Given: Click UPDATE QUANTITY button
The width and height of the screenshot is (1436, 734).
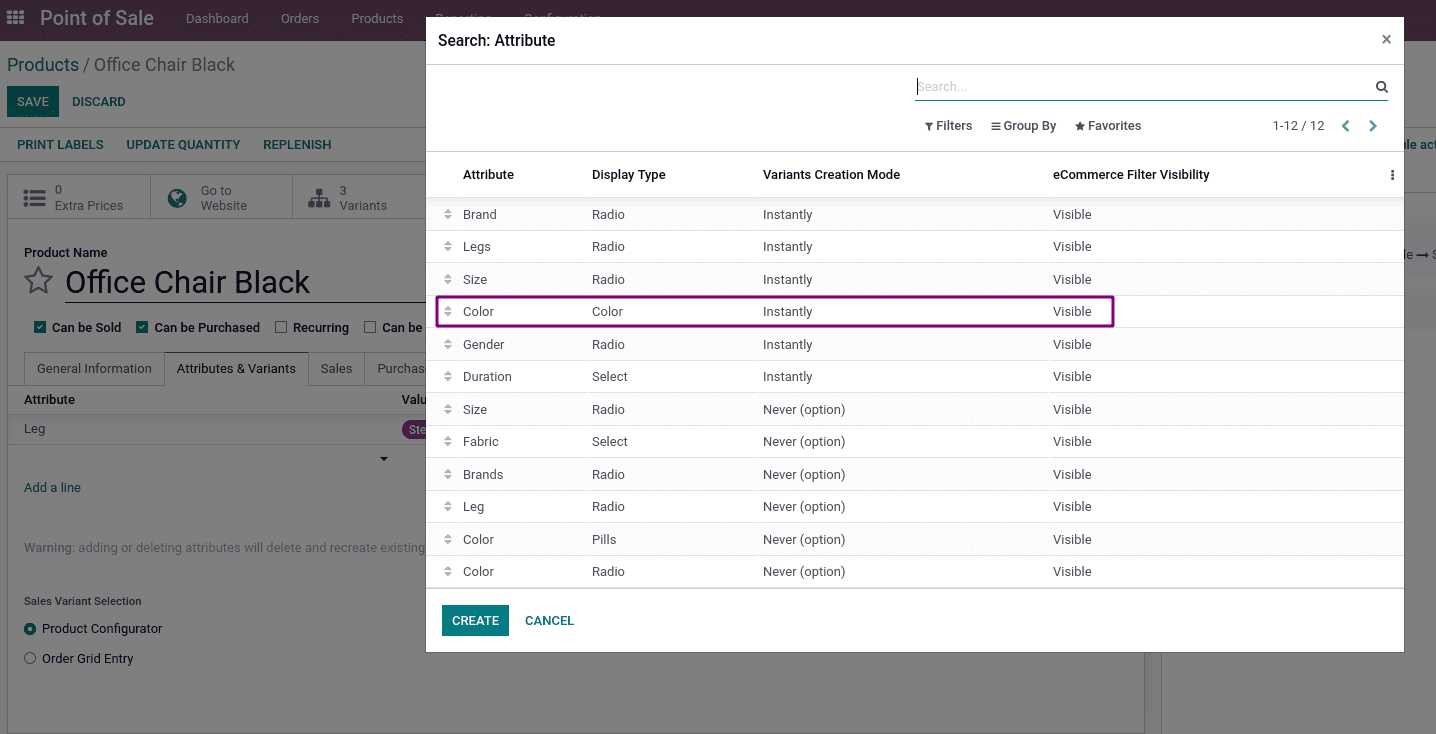Looking at the screenshot, I should click(183, 145).
